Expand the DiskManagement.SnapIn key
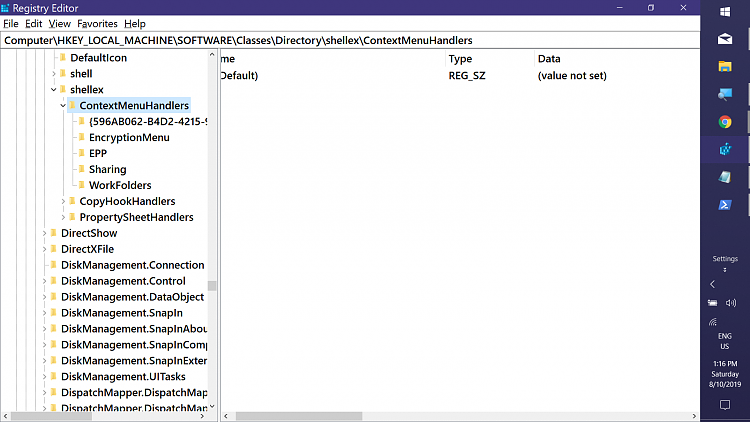 tap(44, 313)
